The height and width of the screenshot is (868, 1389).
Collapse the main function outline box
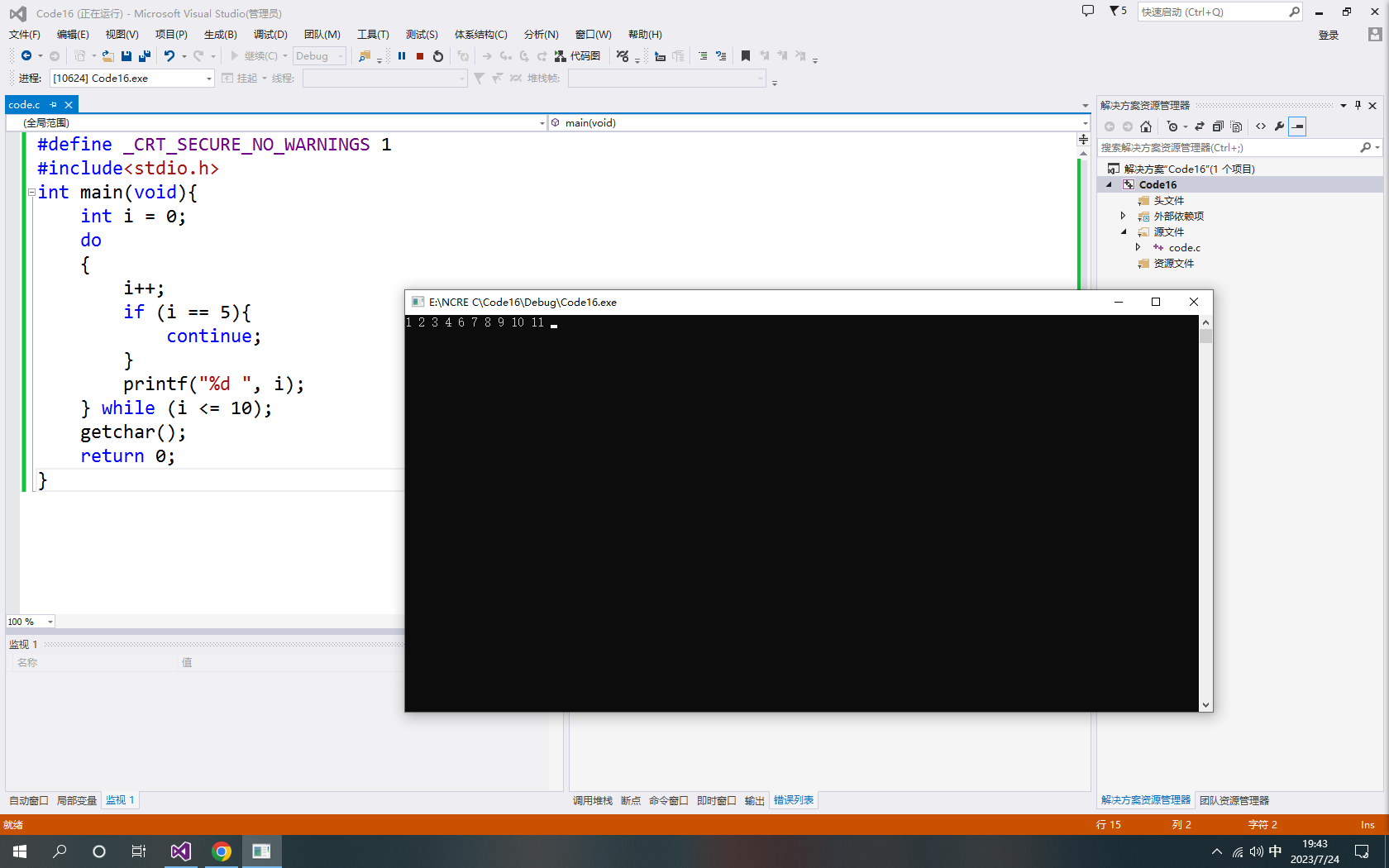point(31,192)
